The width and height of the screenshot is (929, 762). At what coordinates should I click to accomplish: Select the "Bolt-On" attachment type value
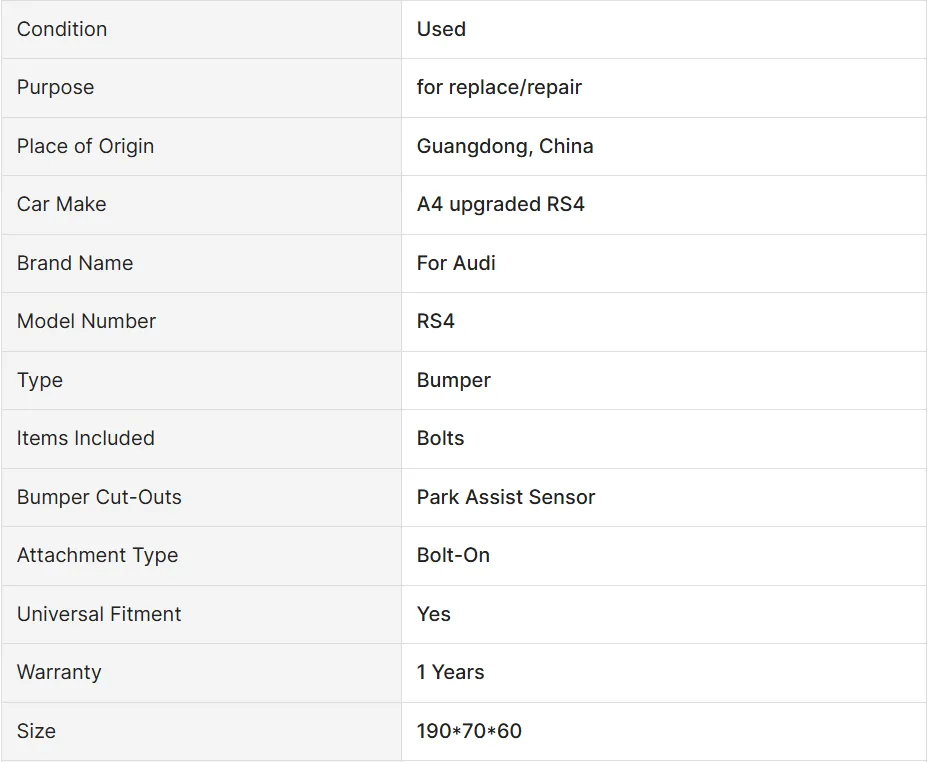tap(453, 555)
